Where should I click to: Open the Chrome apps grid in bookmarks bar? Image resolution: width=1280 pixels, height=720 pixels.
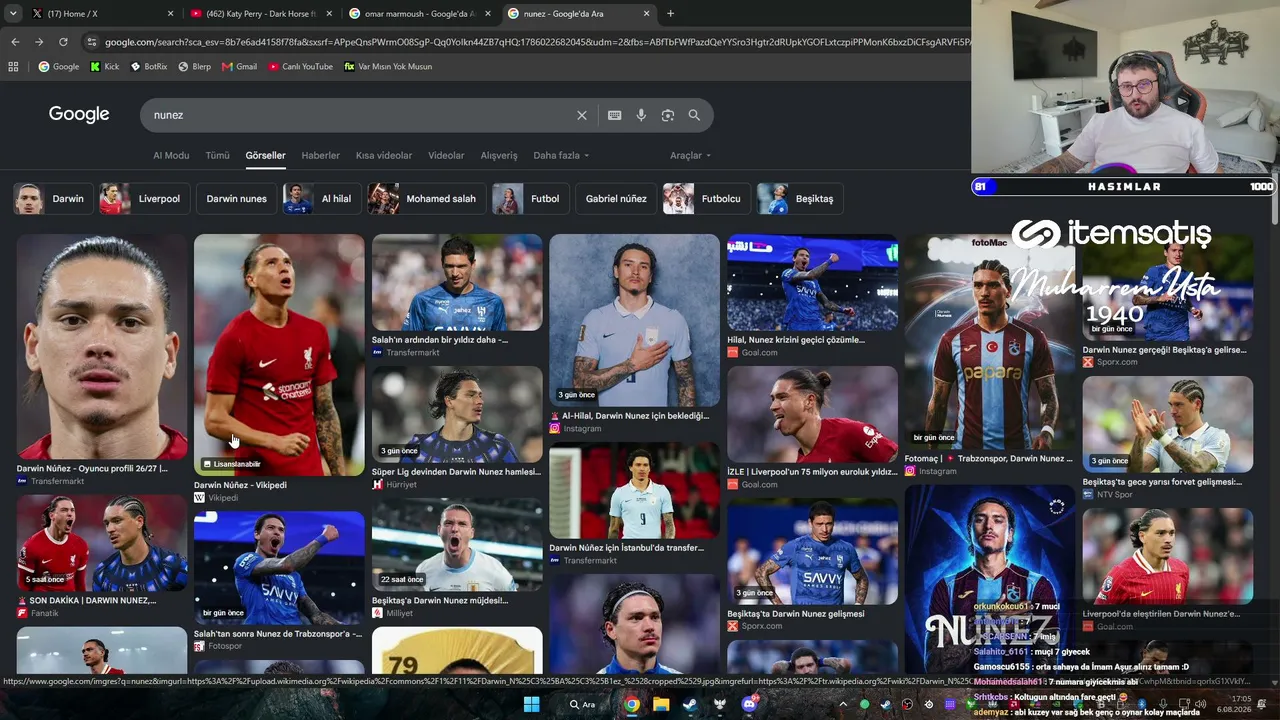[x=13, y=67]
